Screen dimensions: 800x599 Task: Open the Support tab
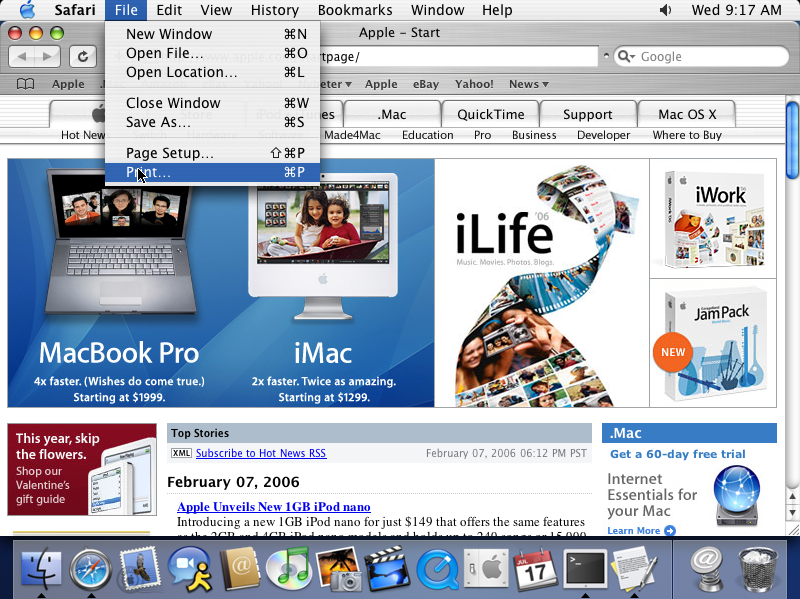point(588,114)
